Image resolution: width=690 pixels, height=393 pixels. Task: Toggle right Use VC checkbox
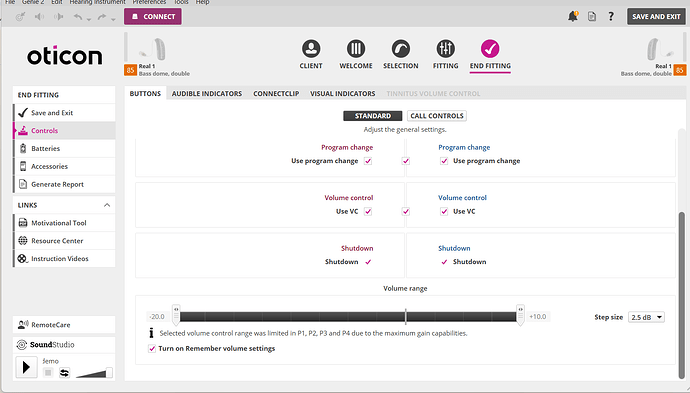click(x=444, y=212)
